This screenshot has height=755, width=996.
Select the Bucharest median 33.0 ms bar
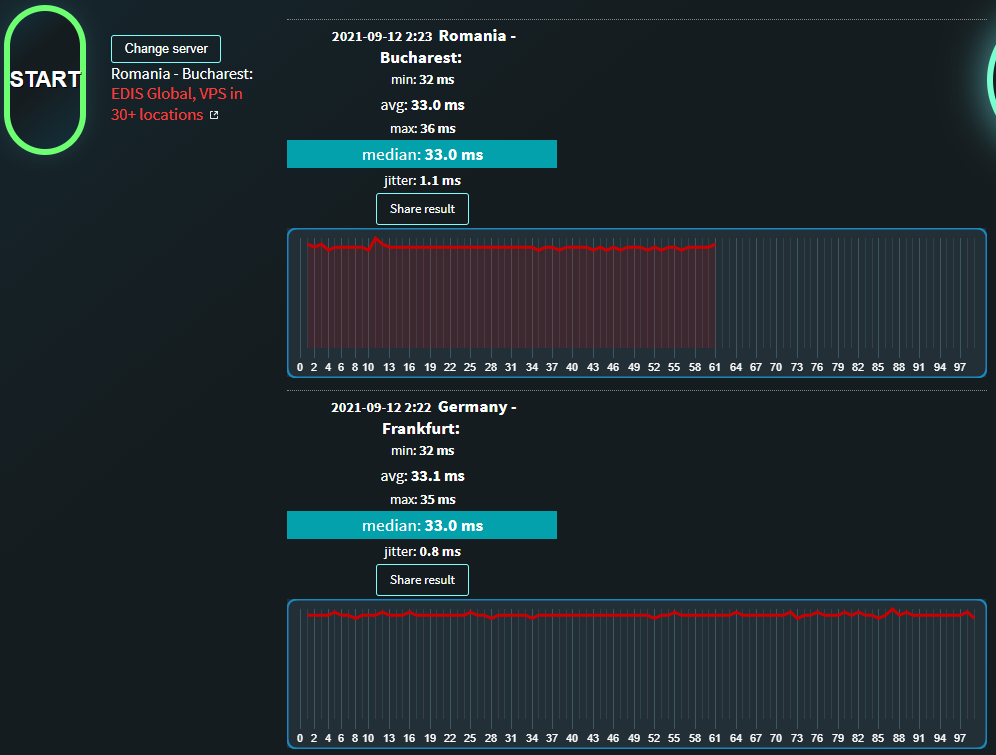(x=422, y=154)
